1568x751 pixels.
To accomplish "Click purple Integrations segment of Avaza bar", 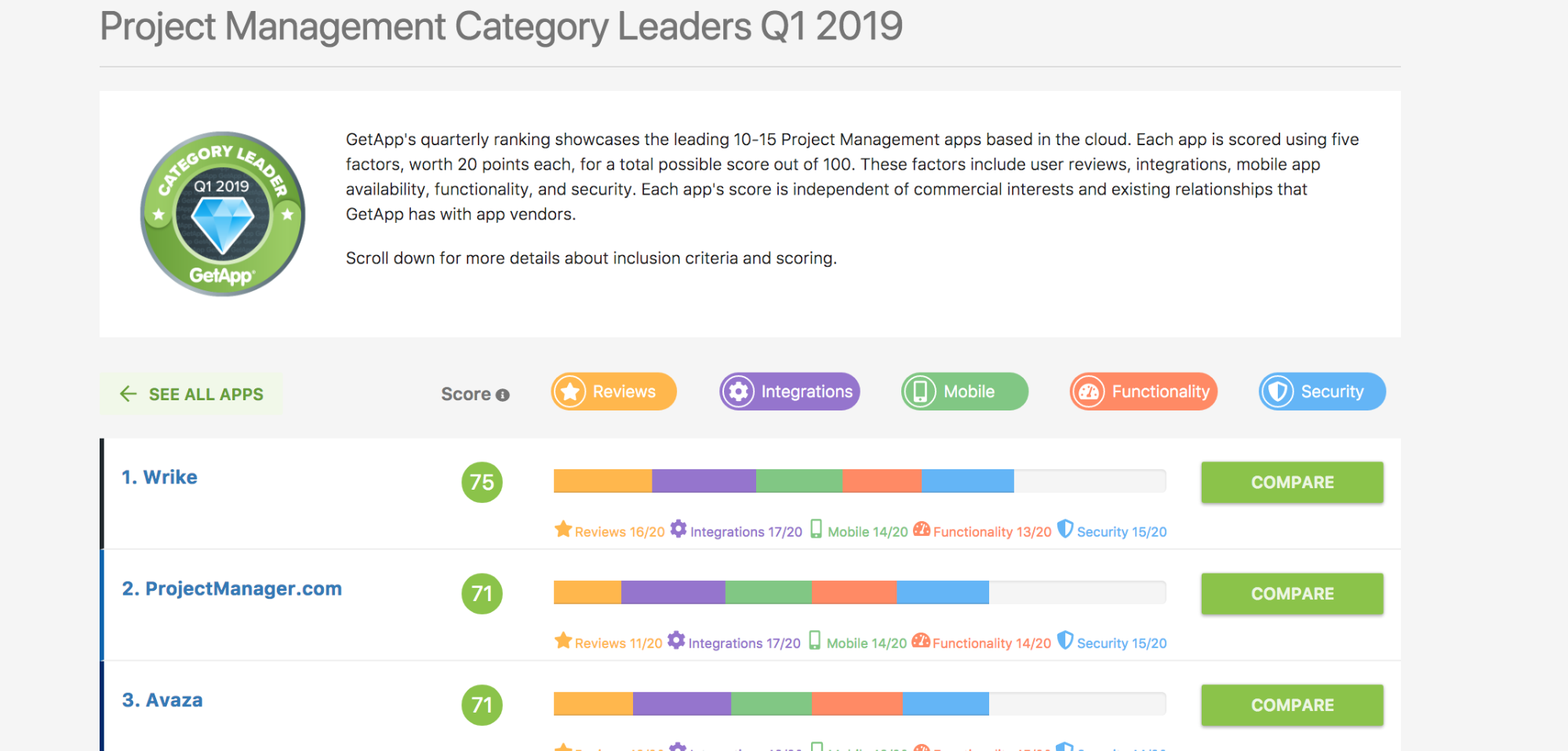I will (x=682, y=704).
